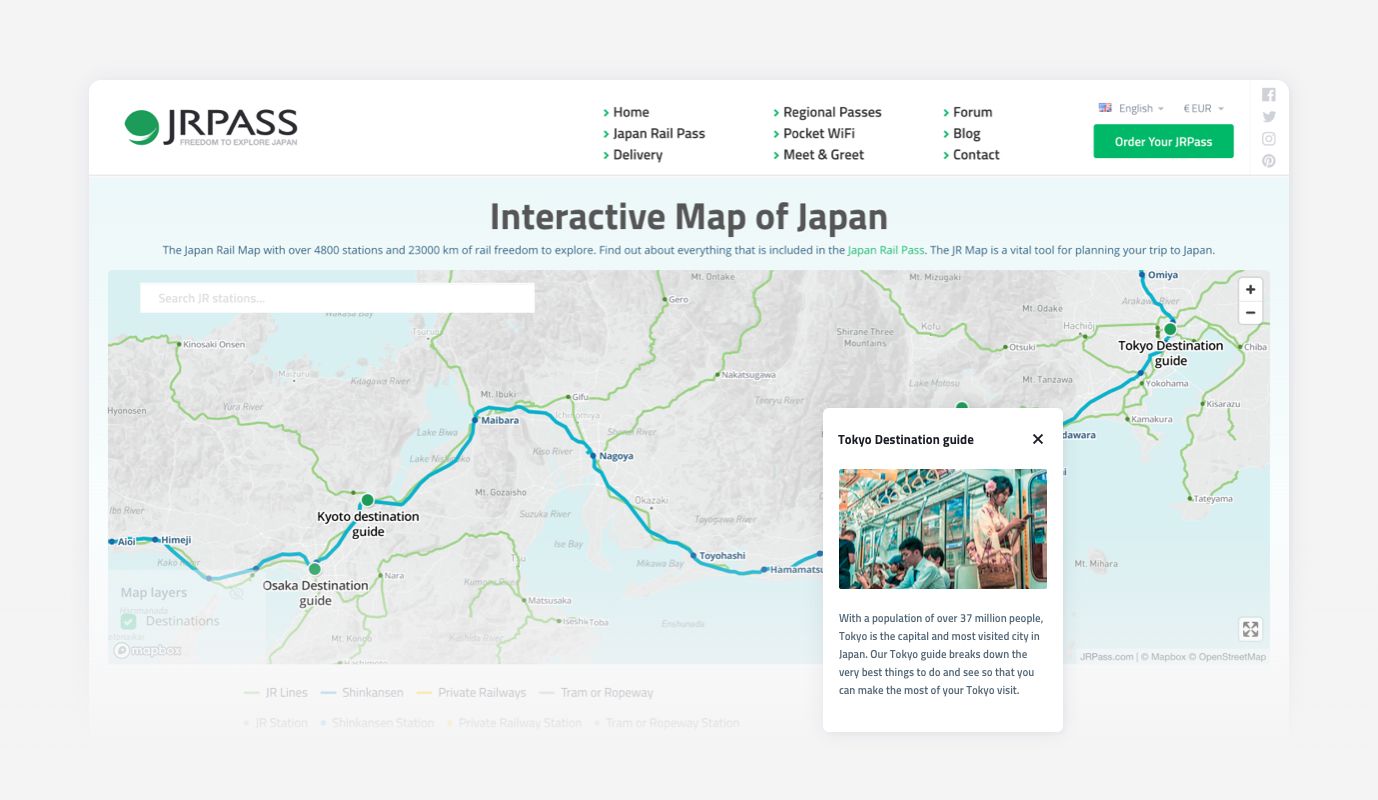The height and width of the screenshot is (800, 1378).
Task: Open Pocket WiFi menu item
Action: tap(819, 133)
